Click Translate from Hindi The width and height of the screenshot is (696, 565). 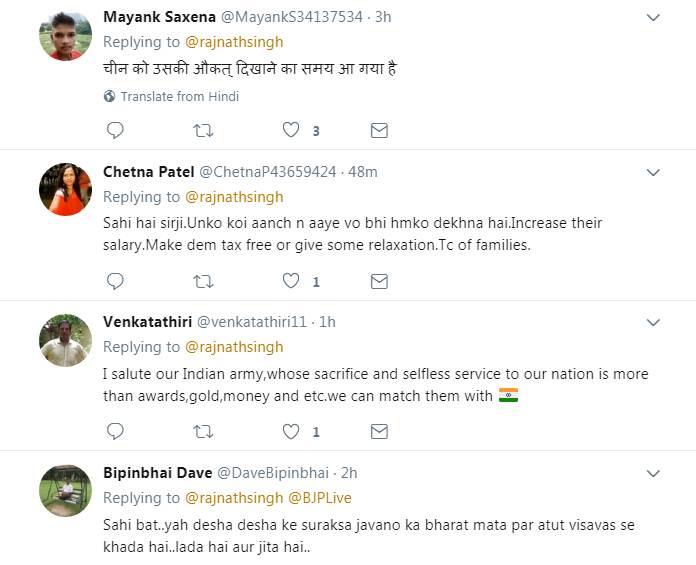pyautogui.click(x=179, y=97)
